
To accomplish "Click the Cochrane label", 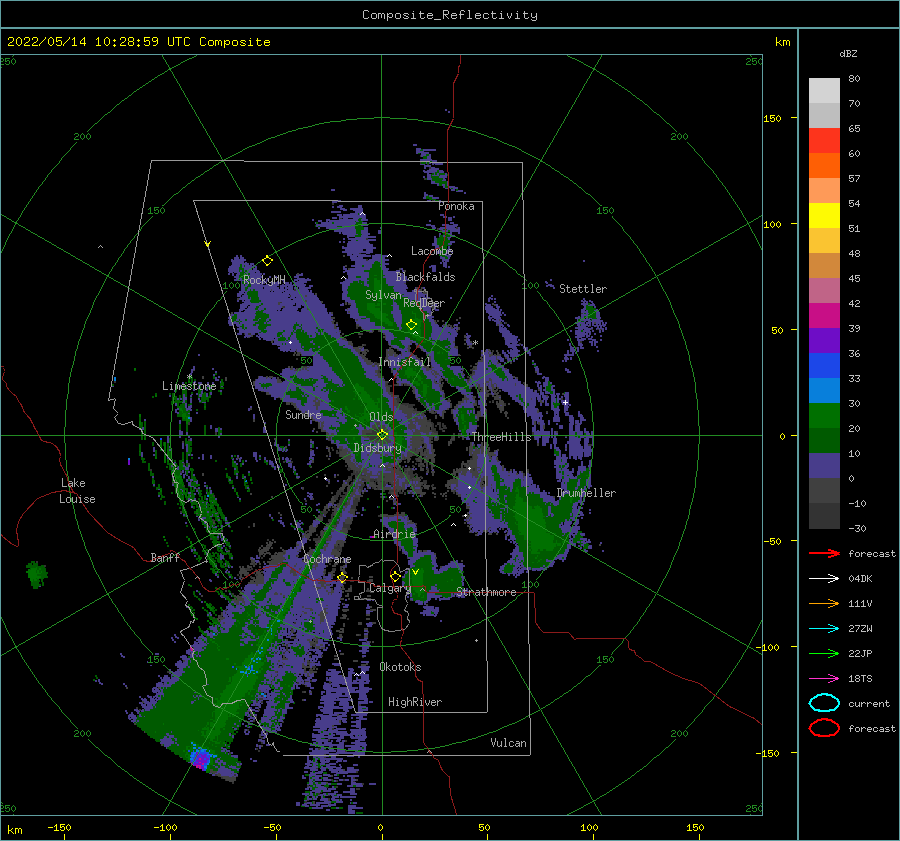I will tap(327, 559).
